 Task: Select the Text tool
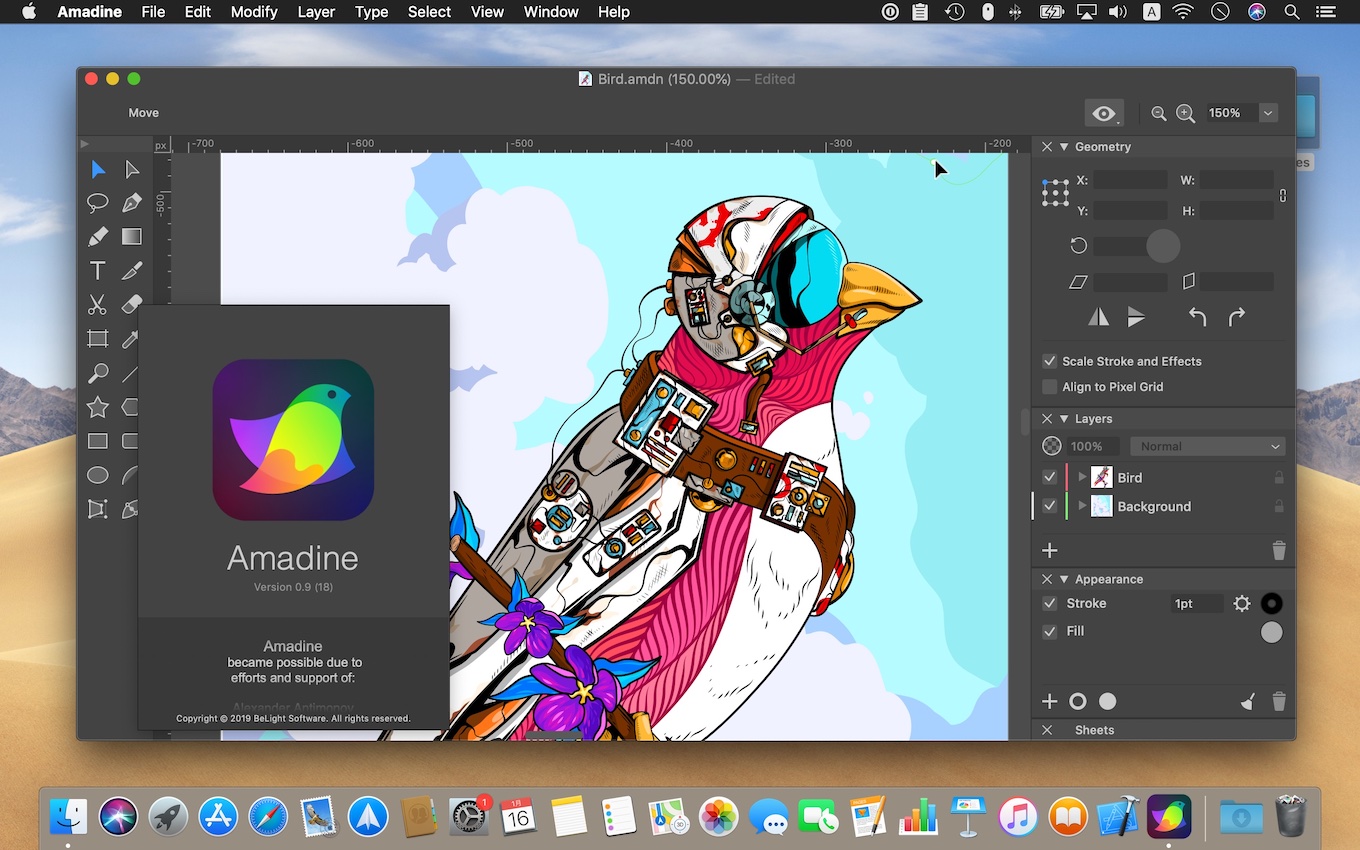[x=97, y=270]
